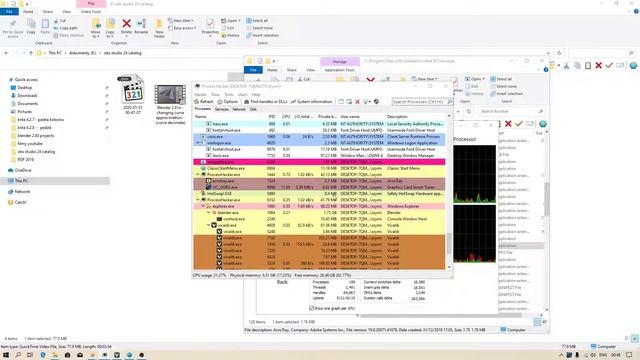Viewport: 640px width, 360px height.
Task: Click the red X icon in Process Hacker toolbar
Action: point(357,102)
